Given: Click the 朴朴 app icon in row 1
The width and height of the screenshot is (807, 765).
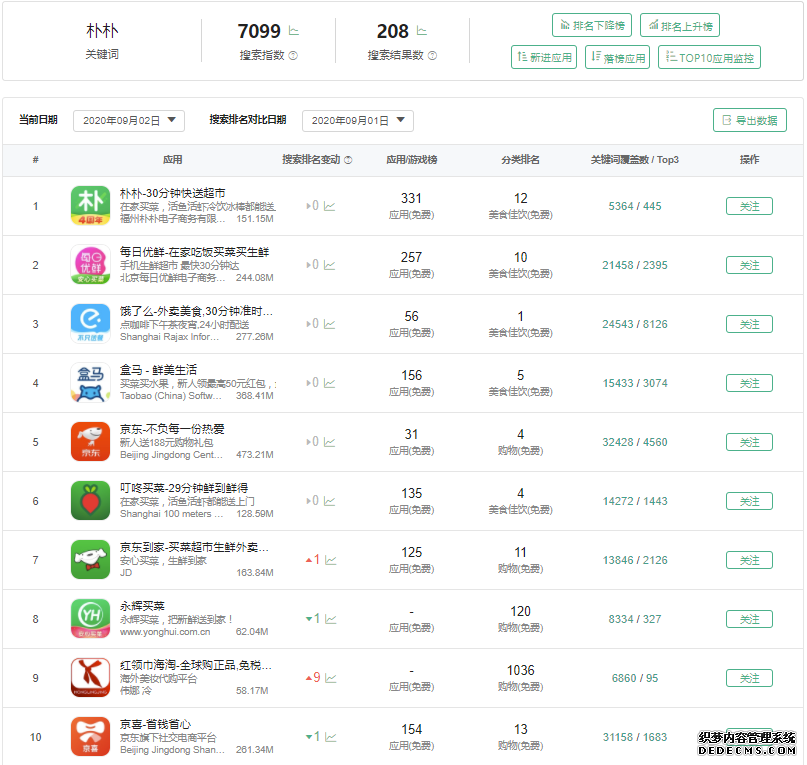Looking at the screenshot, I should (x=90, y=206).
